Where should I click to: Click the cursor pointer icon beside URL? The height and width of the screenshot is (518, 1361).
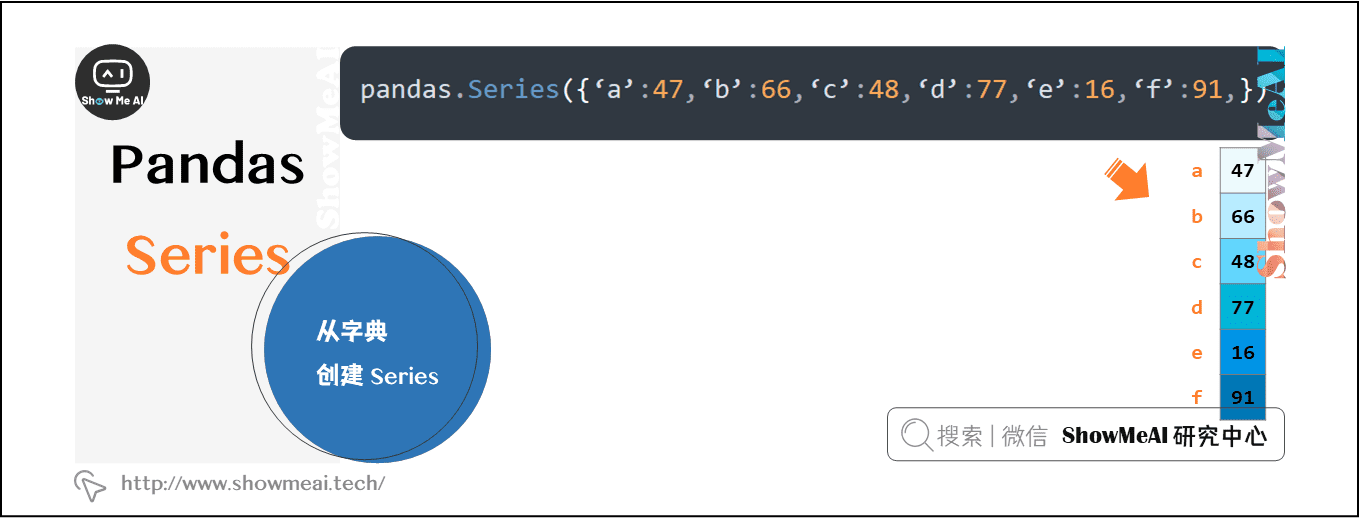click(90, 485)
